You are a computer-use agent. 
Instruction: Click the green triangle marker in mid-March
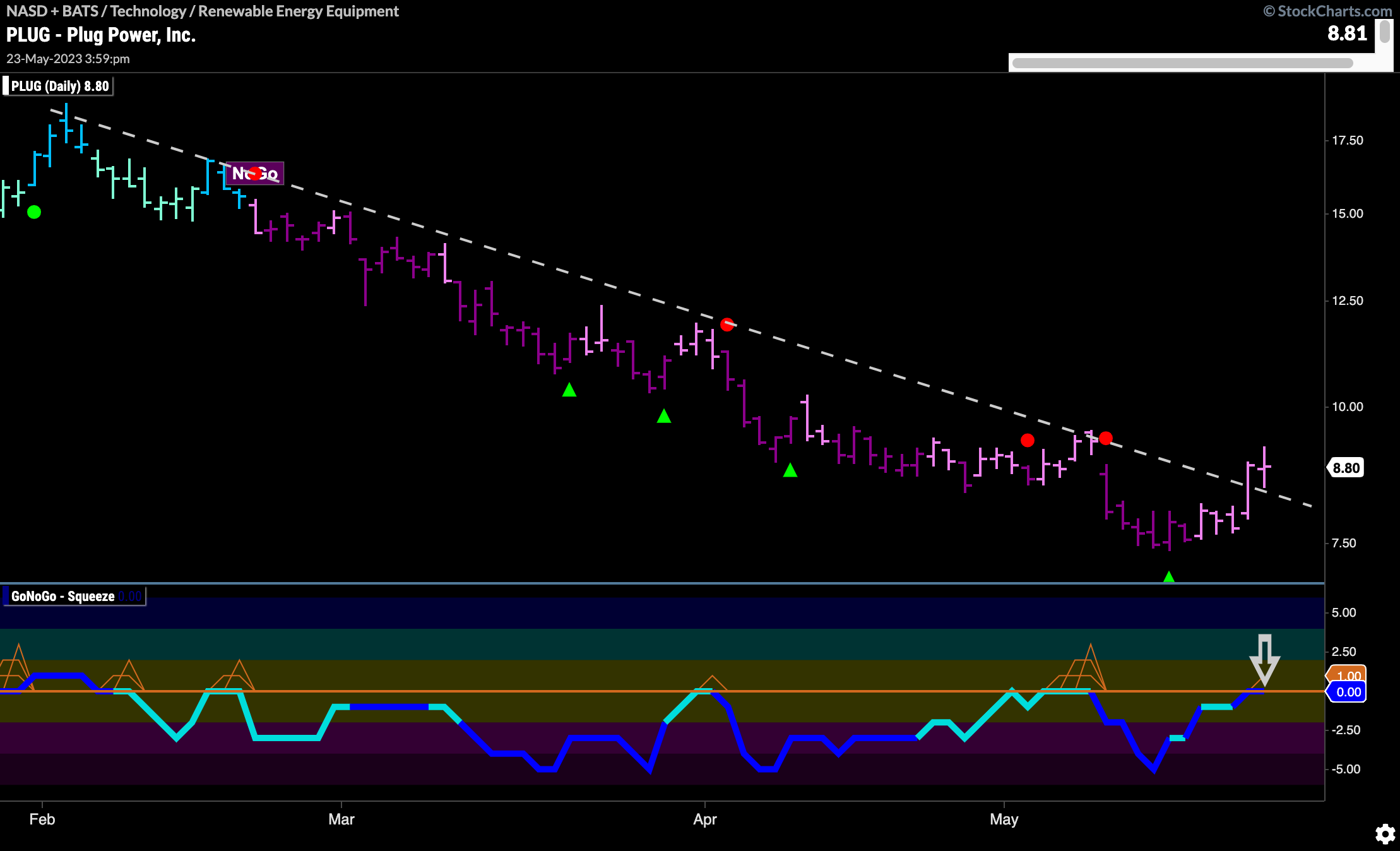[569, 390]
